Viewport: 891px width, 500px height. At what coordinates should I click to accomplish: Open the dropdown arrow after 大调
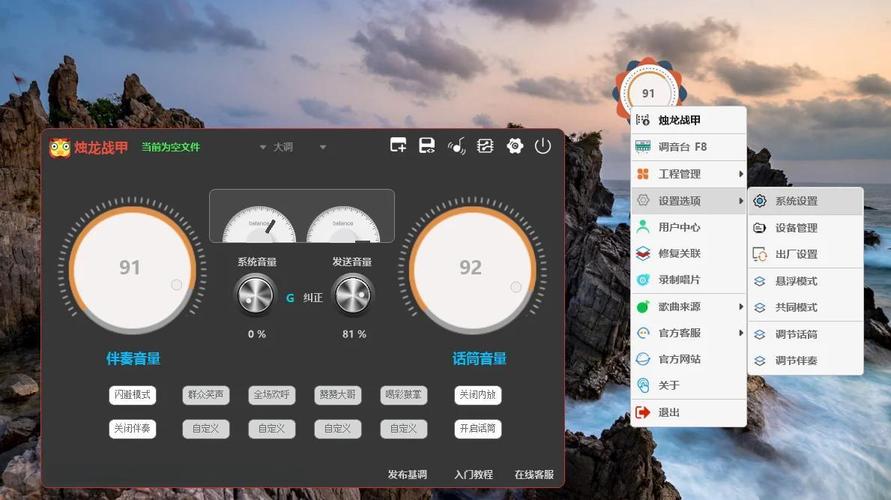coord(323,147)
